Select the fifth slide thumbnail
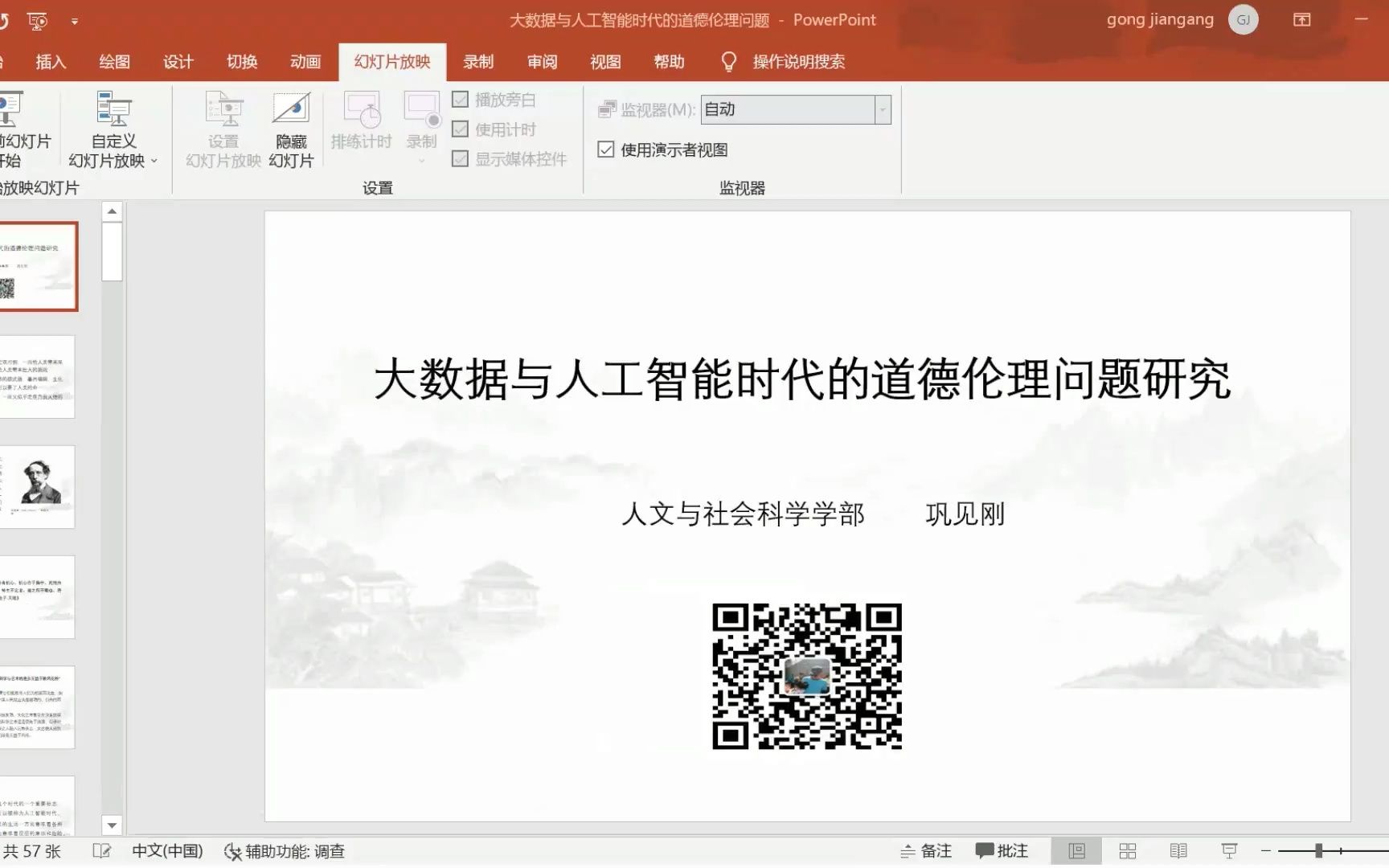1389x868 pixels. tap(37, 707)
